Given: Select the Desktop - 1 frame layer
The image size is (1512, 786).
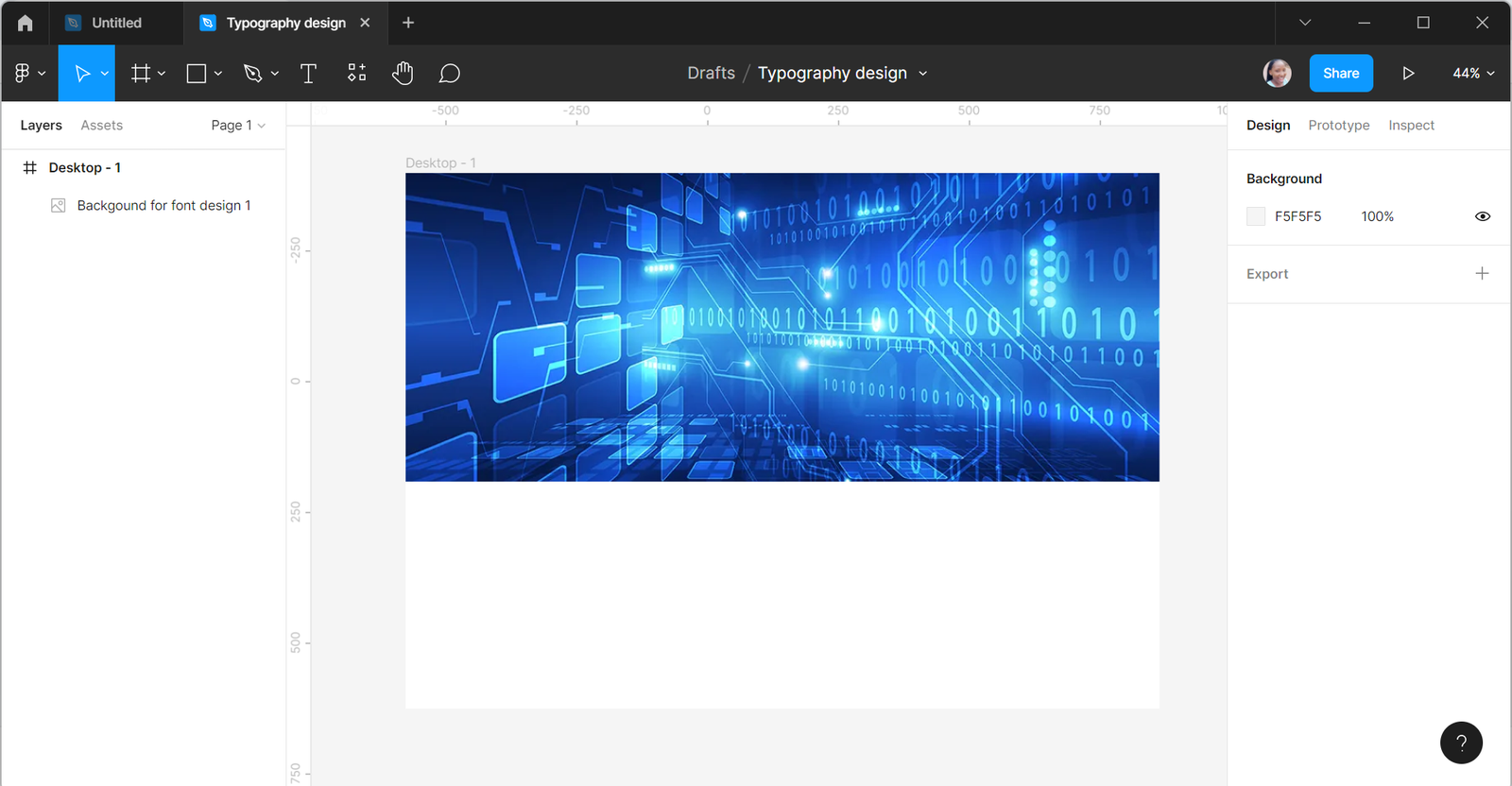Looking at the screenshot, I should click(84, 168).
